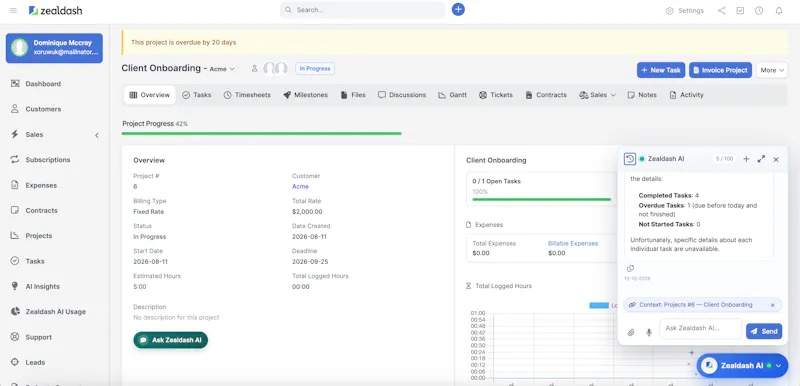Open Settings gear in top bar
The image size is (800, 386).
pyautogui.click(x=685, y=11)
